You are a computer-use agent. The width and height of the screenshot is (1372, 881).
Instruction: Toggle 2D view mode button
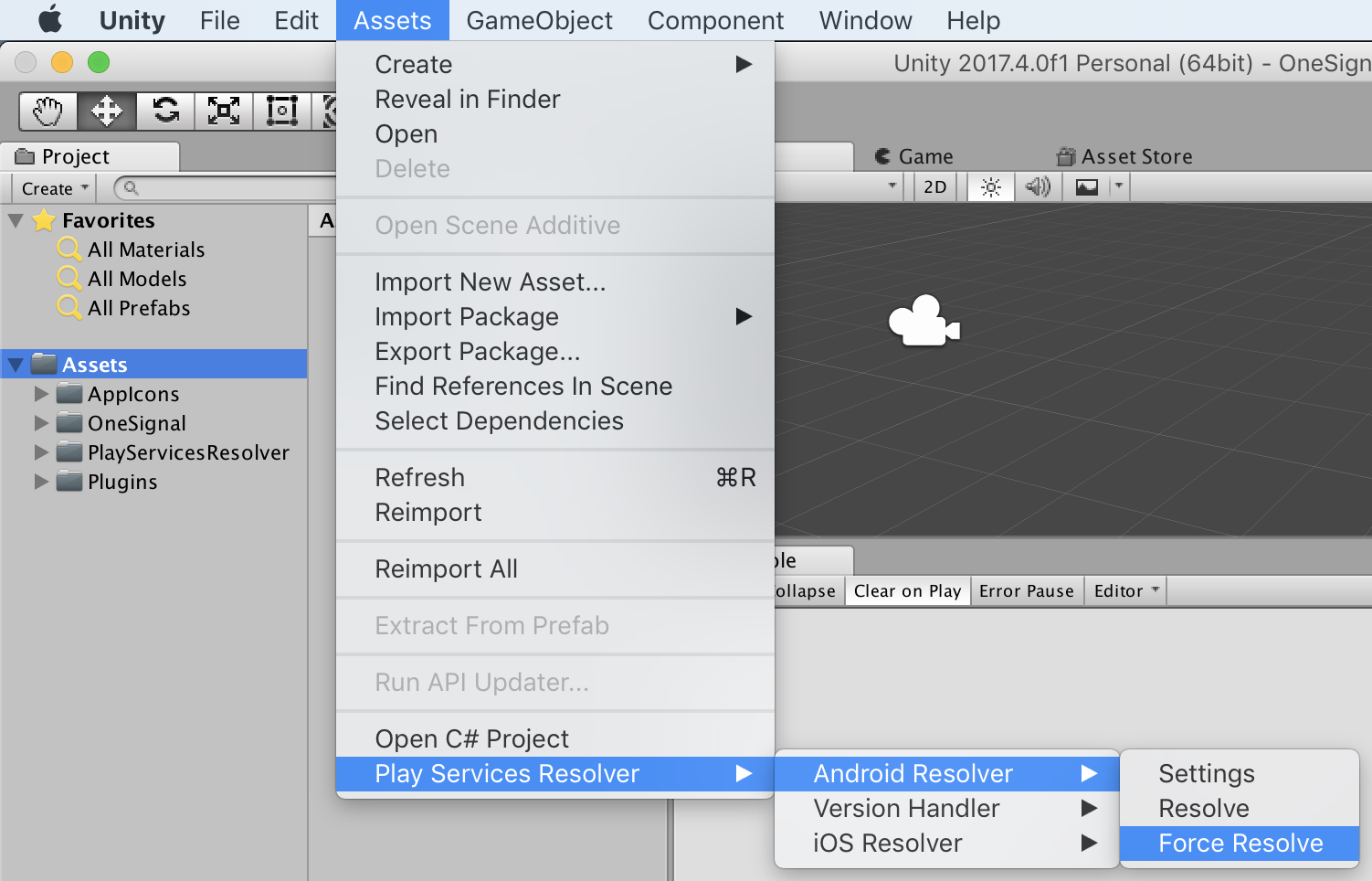click(x=935, y=187)
